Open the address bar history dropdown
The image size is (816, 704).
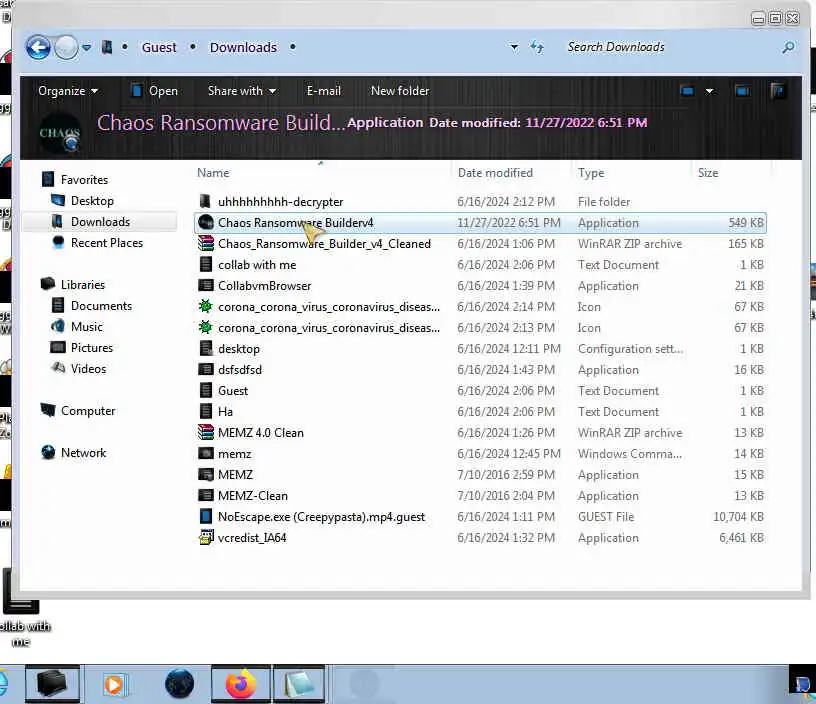514,47
